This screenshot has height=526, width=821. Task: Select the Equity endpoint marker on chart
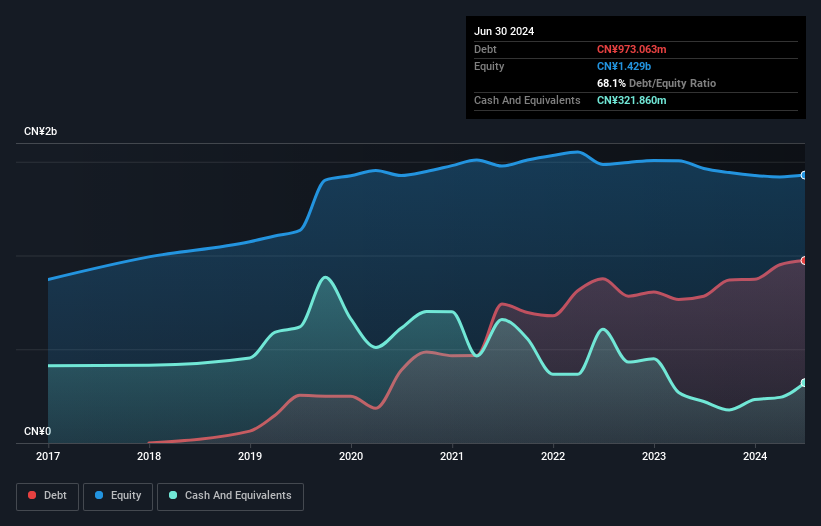tap(804, 175)
